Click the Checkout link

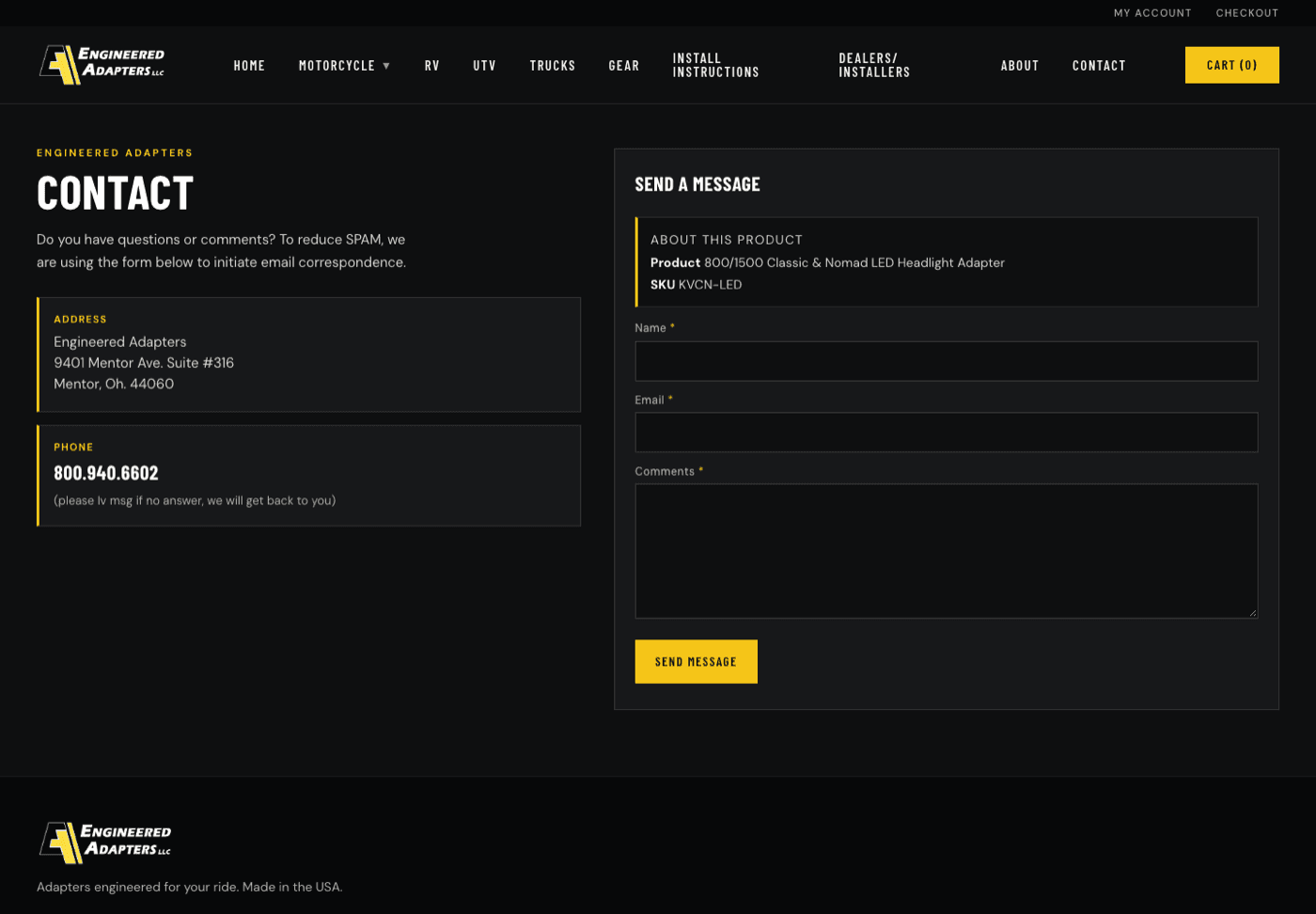click(x=1247, y=13)
